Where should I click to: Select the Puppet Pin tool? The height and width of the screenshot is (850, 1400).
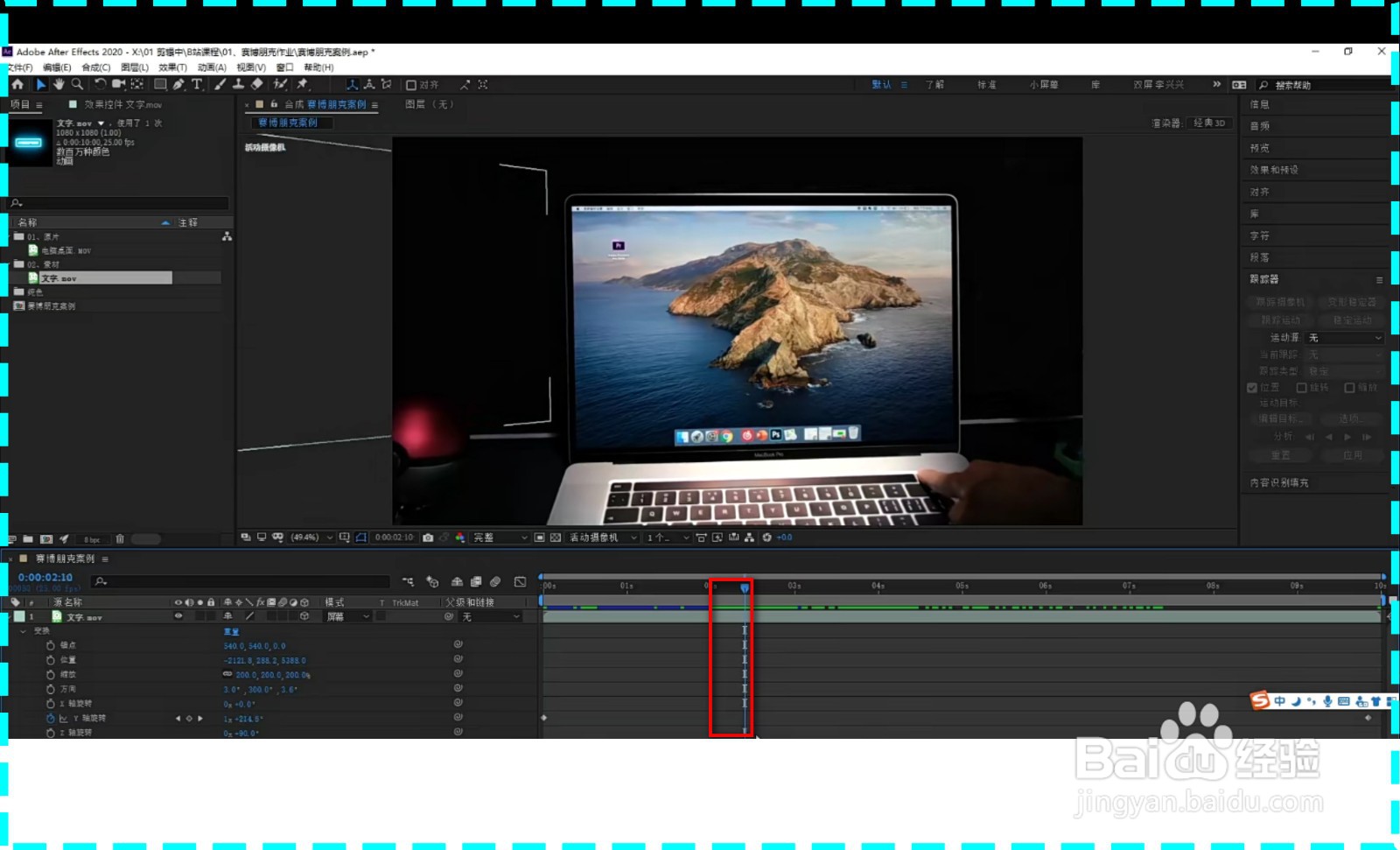coord(303,84)
